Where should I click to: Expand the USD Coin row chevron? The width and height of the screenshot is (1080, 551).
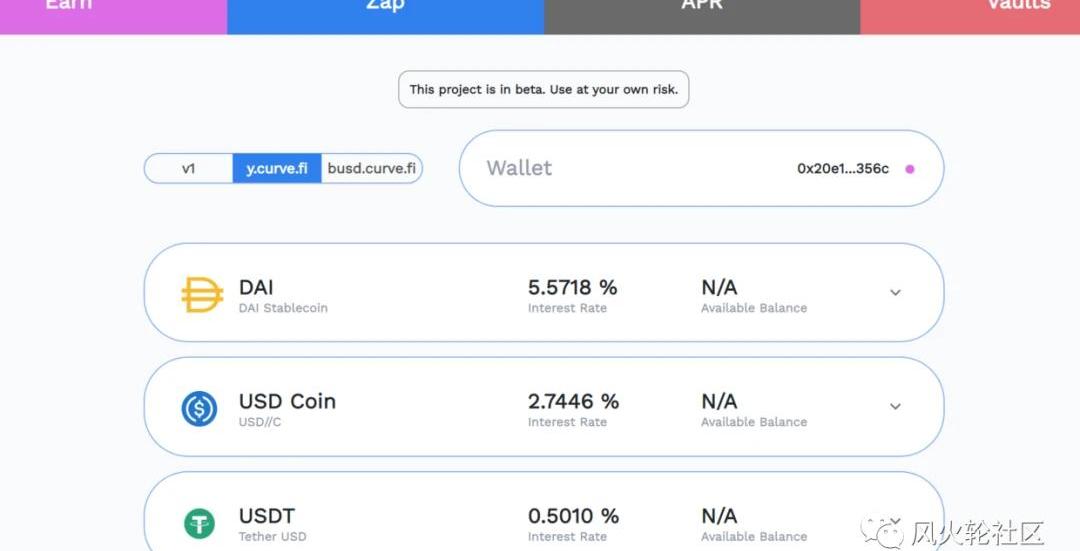[895, 407]
